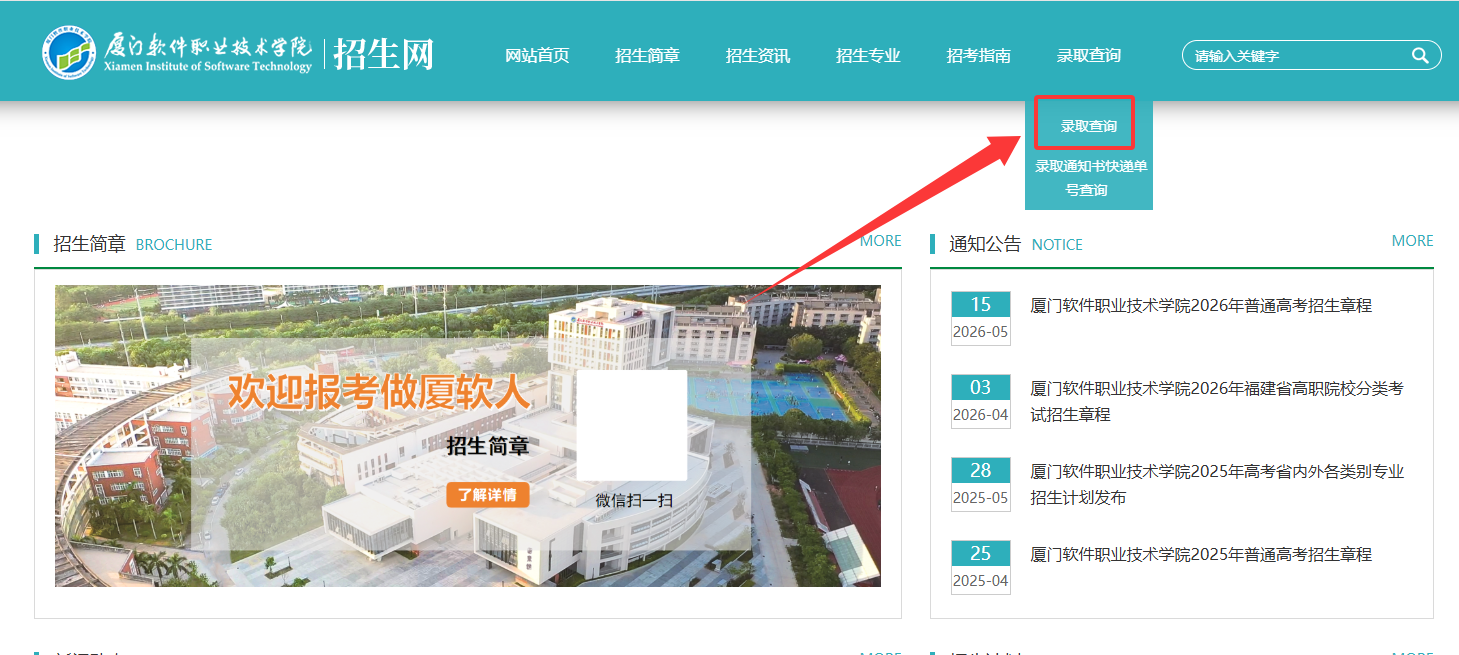
Task: Open 2026年福建省高职院校分类考试招生章程 notice
Action: point(1217,401)
